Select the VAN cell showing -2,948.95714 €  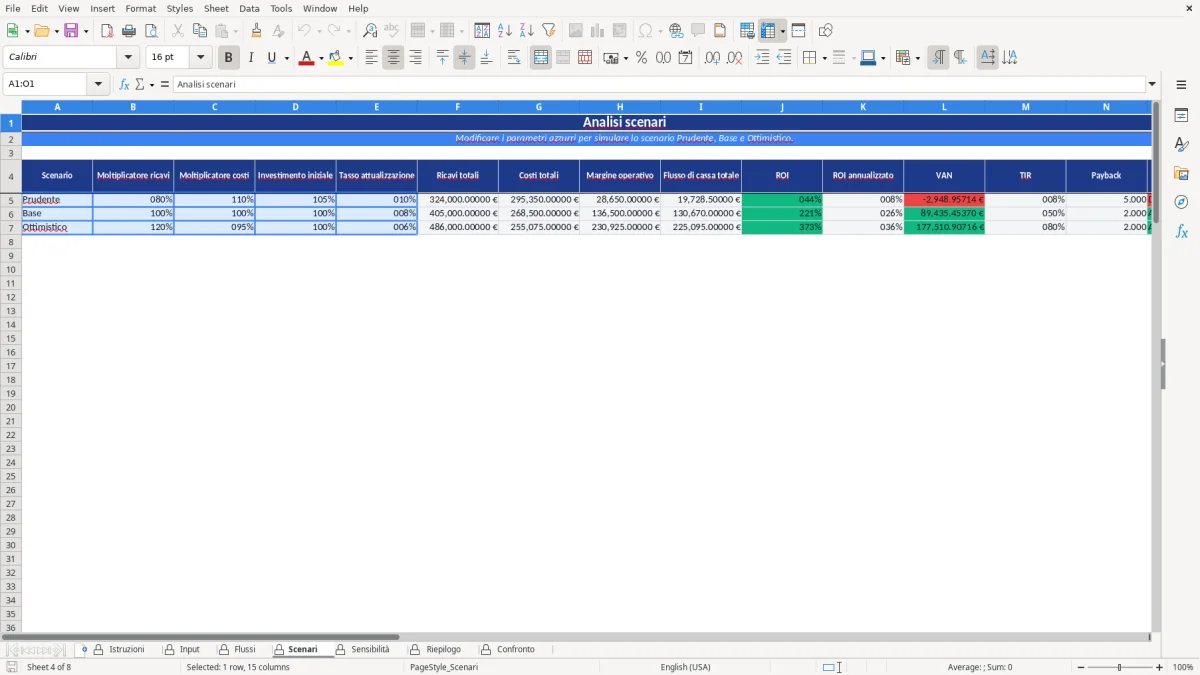click(944, 199)
